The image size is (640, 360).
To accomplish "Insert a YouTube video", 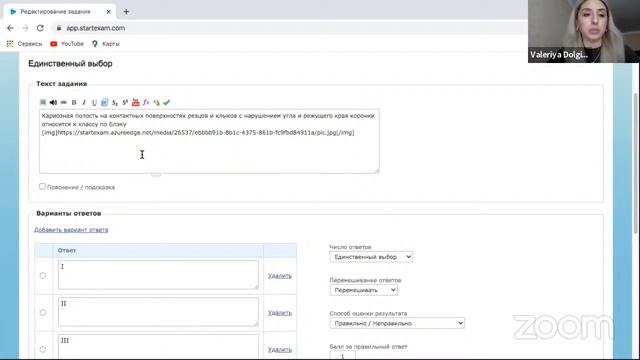I will [x=136, y=102].
